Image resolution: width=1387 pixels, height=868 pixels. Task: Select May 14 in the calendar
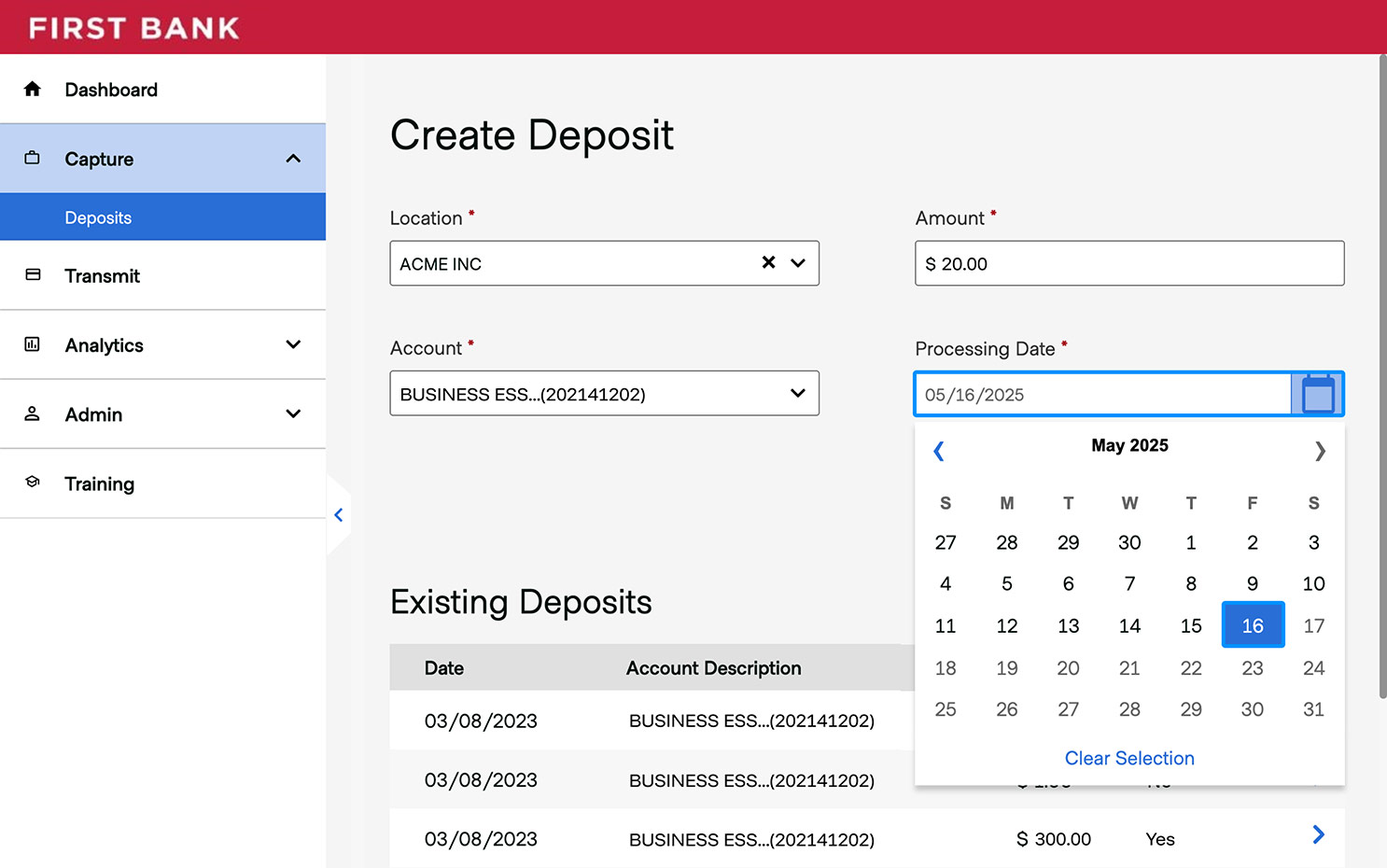(1129, 625)
